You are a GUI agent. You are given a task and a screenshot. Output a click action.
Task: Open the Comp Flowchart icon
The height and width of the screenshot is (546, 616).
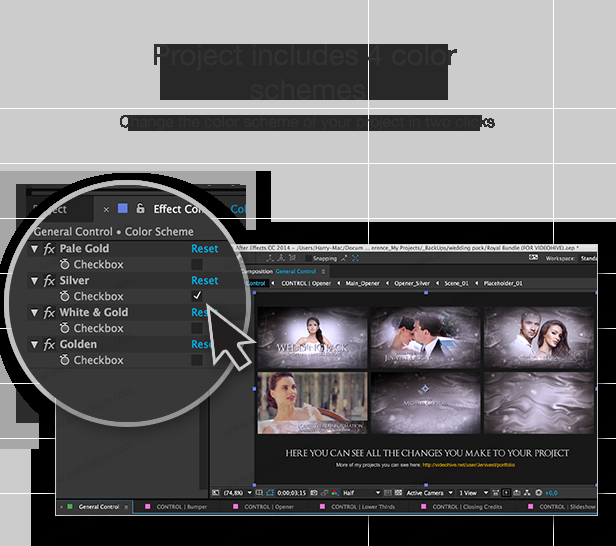click(x=527, y=493)
